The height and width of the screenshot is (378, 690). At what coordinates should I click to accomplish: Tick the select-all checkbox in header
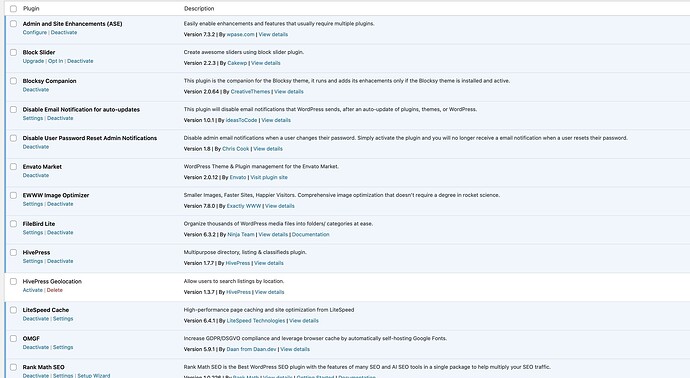click(13, 9)
